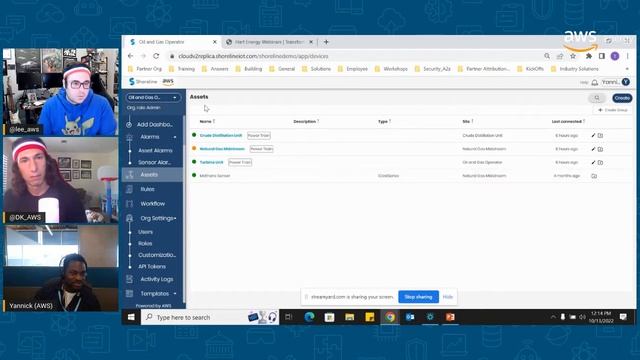The width and height of the screenshot is (640, 360).
Task: Open the Crude Distillation Unit asset link
Action: (x=221, y=136)
